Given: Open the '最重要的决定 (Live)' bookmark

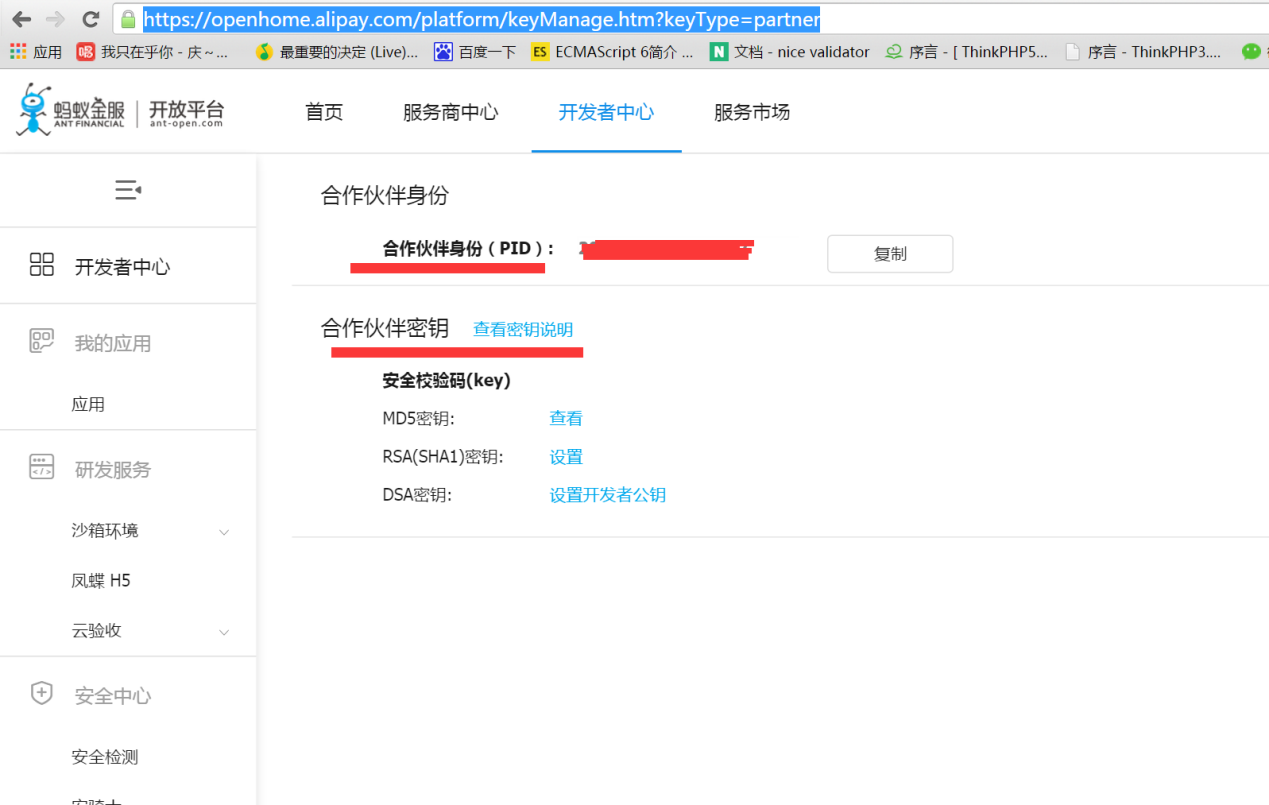Looking at the screenshot, I should [x=337, y=52].
